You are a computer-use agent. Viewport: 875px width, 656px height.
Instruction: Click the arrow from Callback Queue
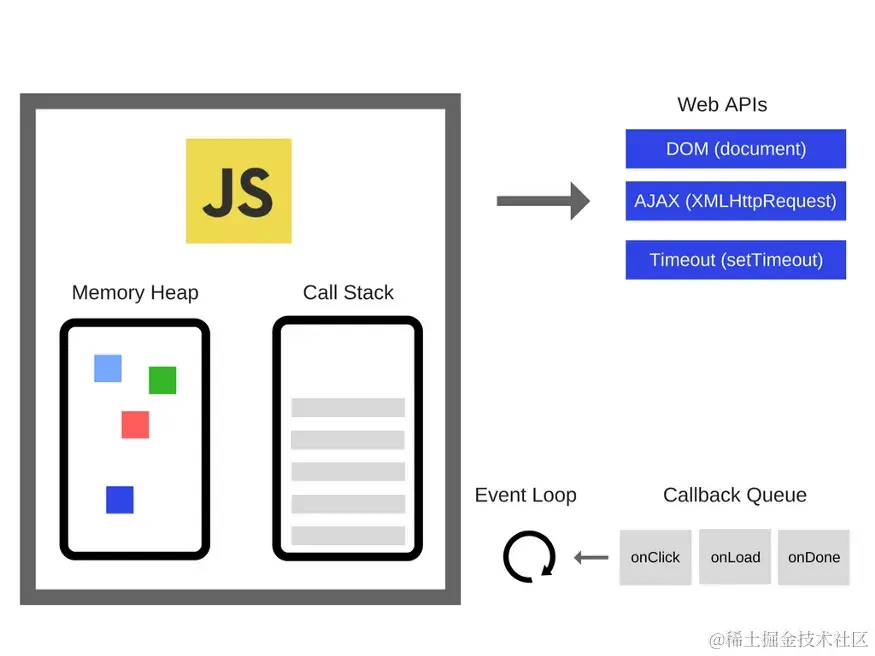coord(591,557)
